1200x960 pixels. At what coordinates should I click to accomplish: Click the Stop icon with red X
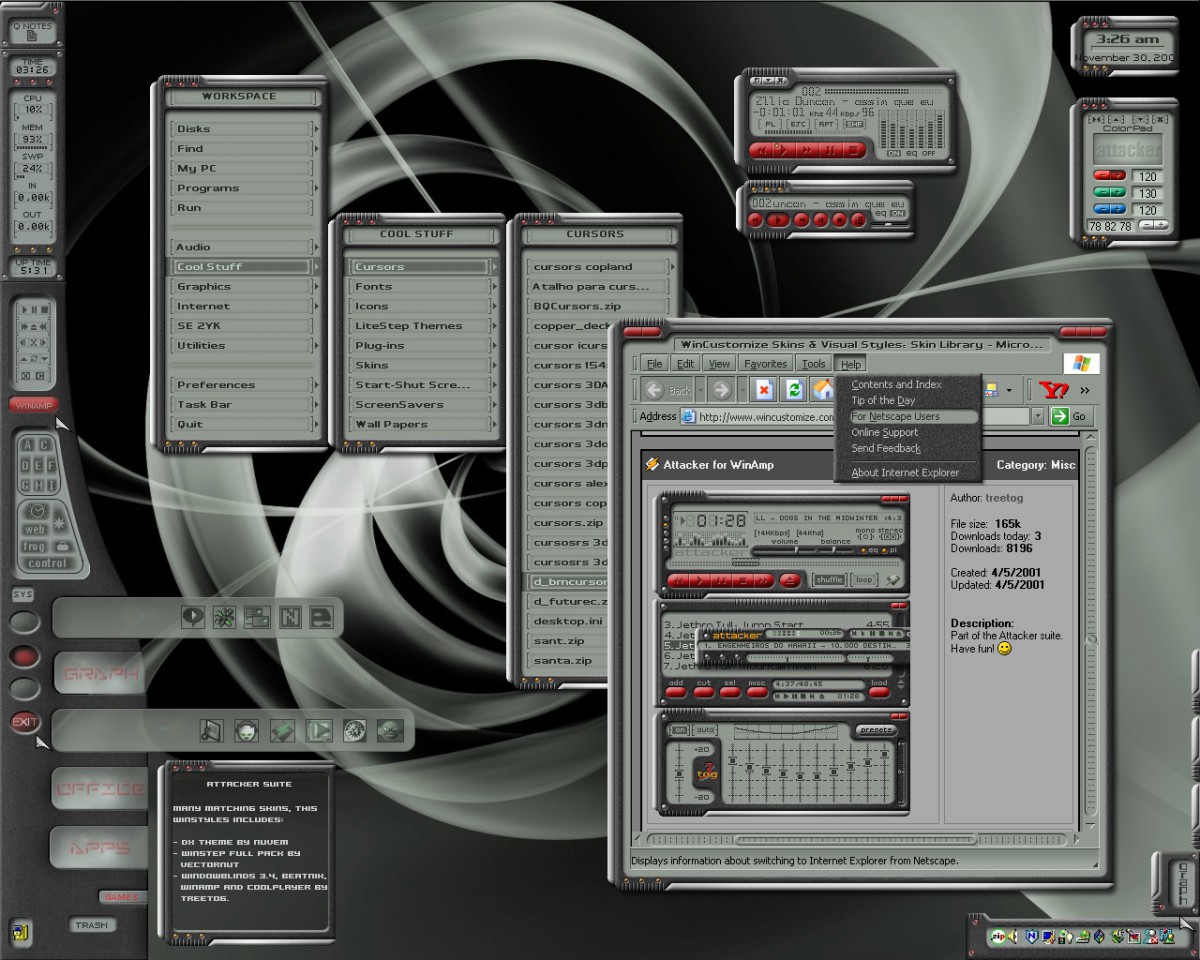764,389
